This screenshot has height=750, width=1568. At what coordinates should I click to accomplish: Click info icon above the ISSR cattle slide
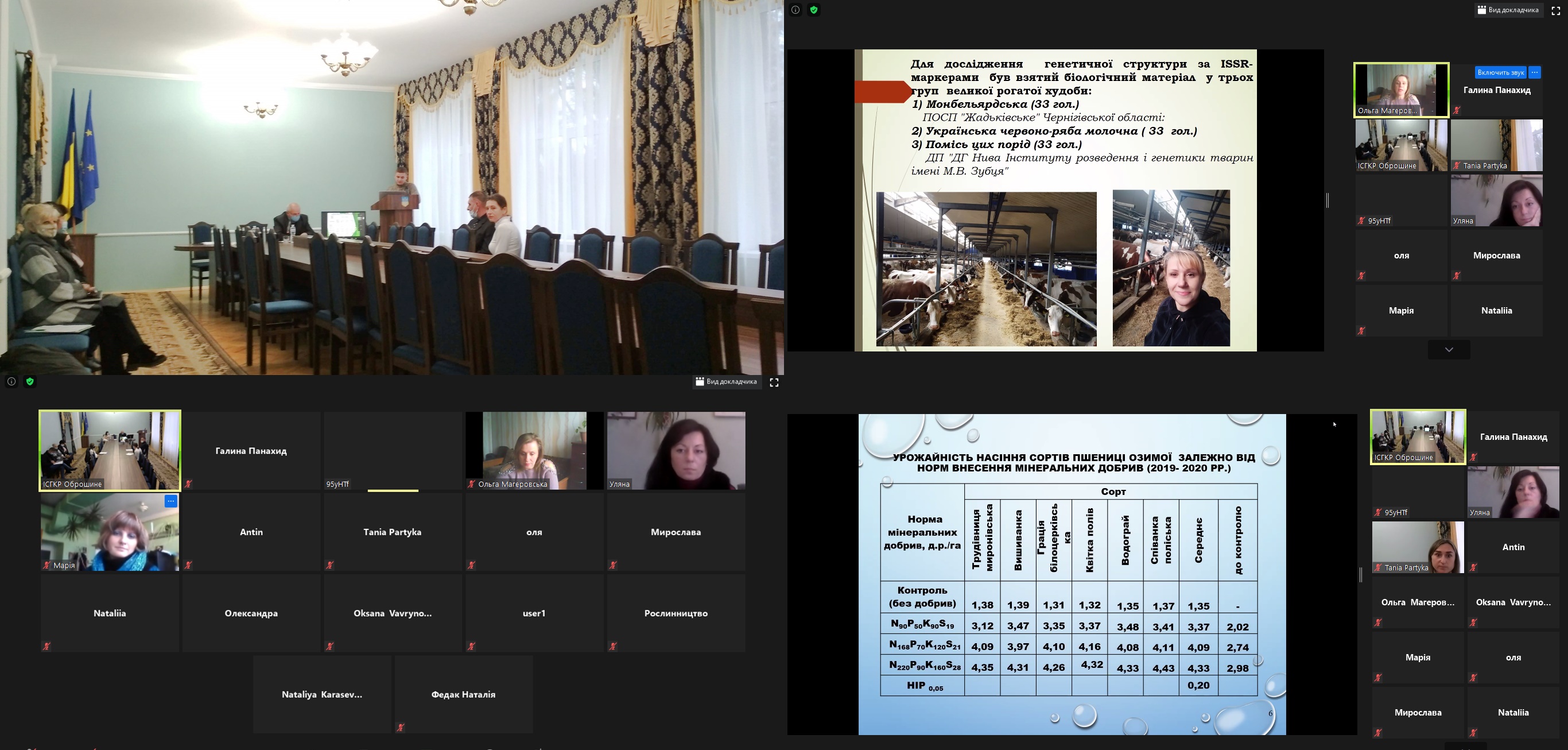click(795, 10)
